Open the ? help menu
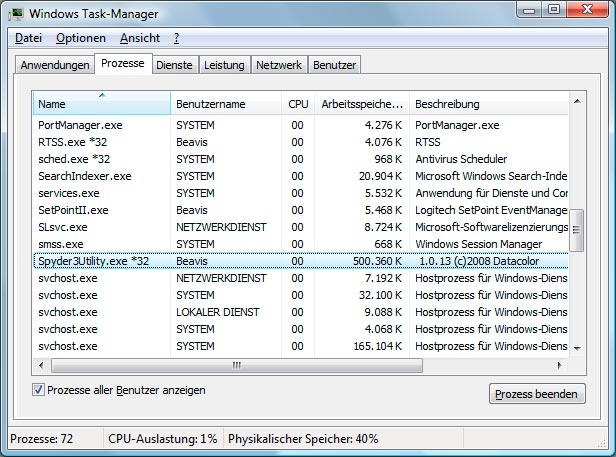 [176, 38]
